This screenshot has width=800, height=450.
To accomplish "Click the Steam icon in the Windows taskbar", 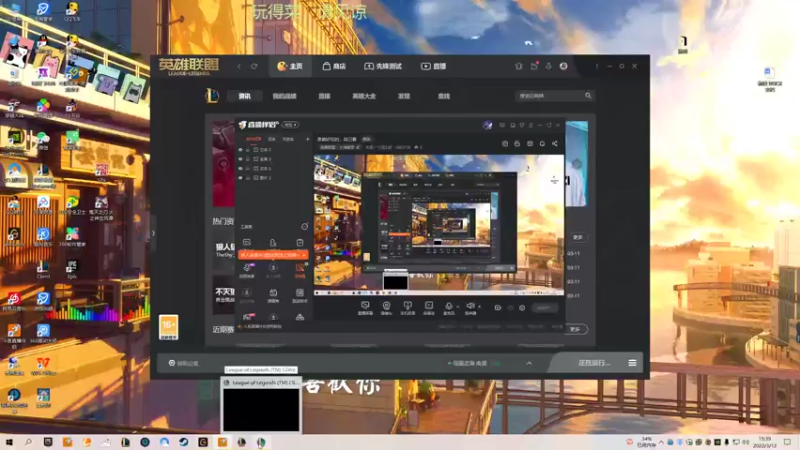I will click(x=184, y=442).
